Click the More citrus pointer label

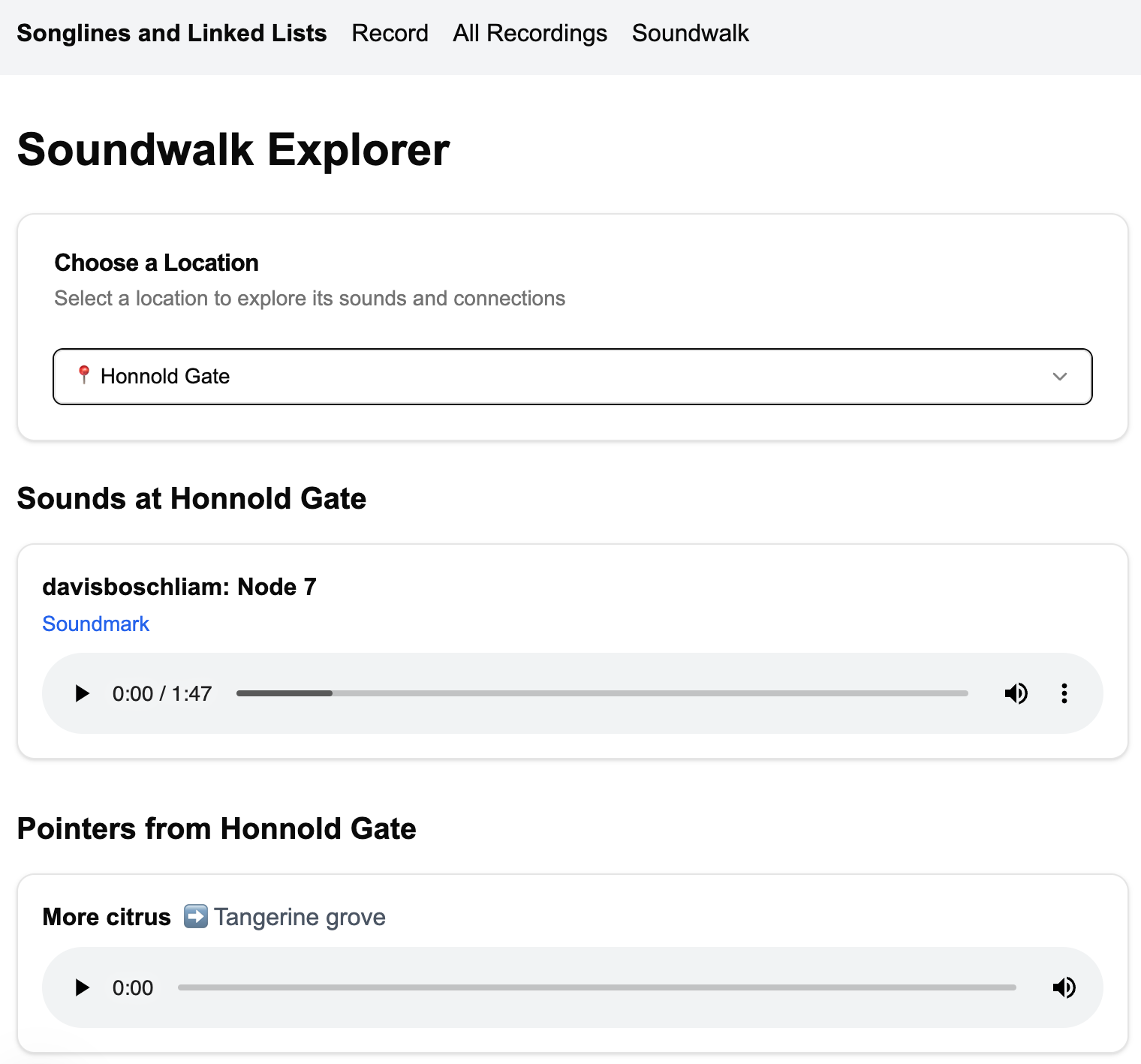[x=107, y=917]
